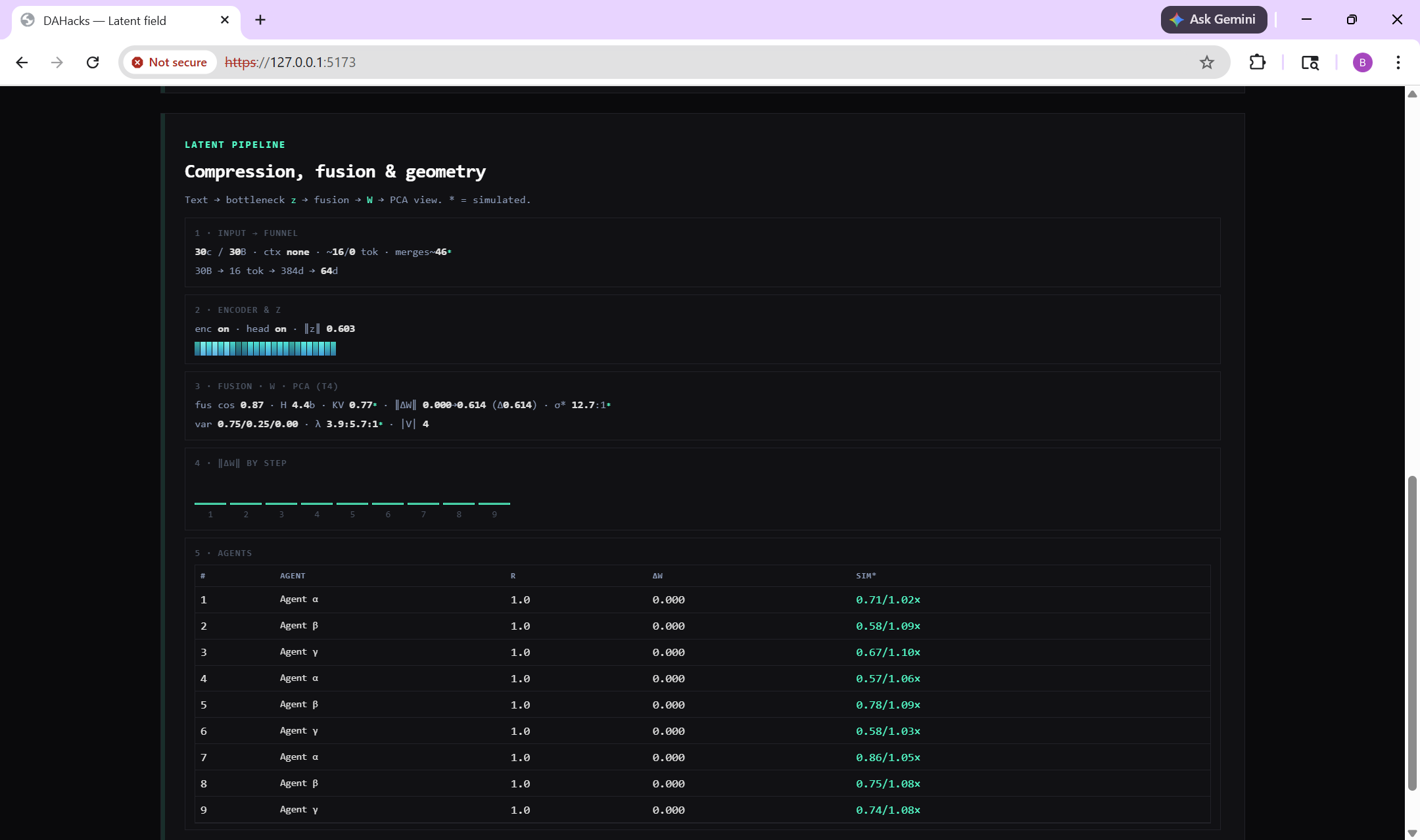Reload the current page
This screenshot has height=840, width=1420.
93,62
